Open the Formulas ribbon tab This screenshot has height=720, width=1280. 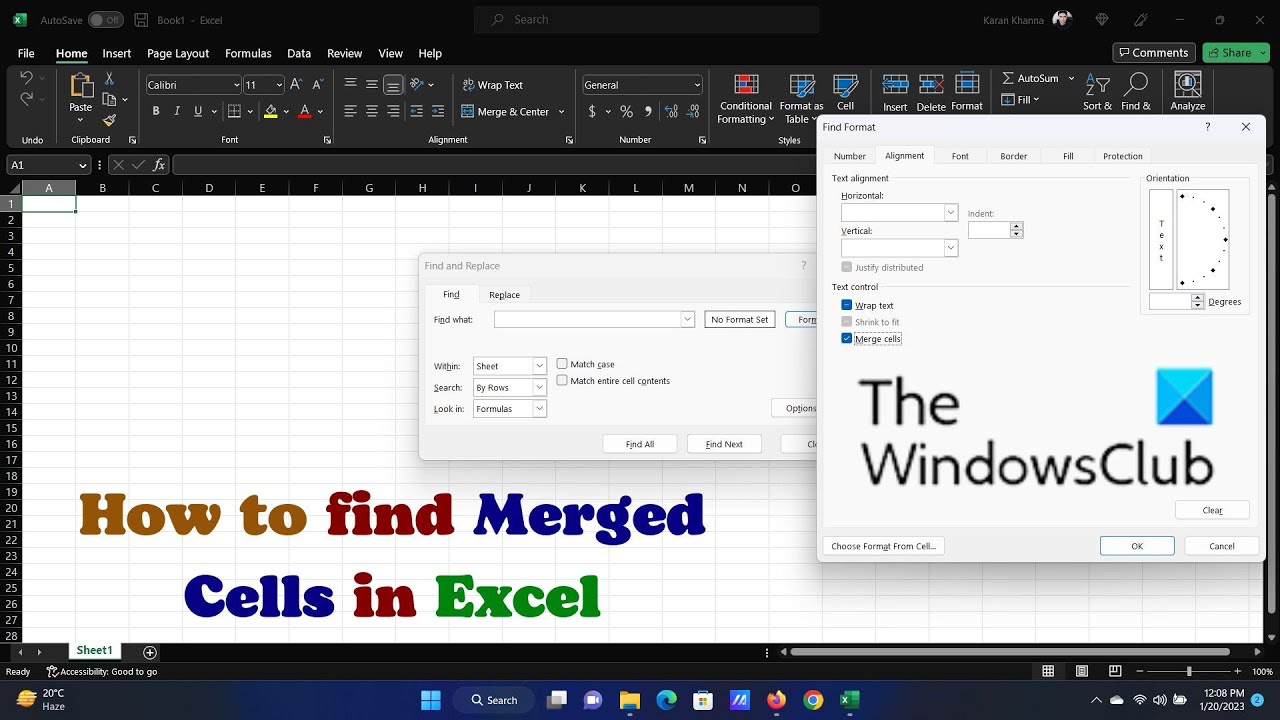(x=248, y=53)
